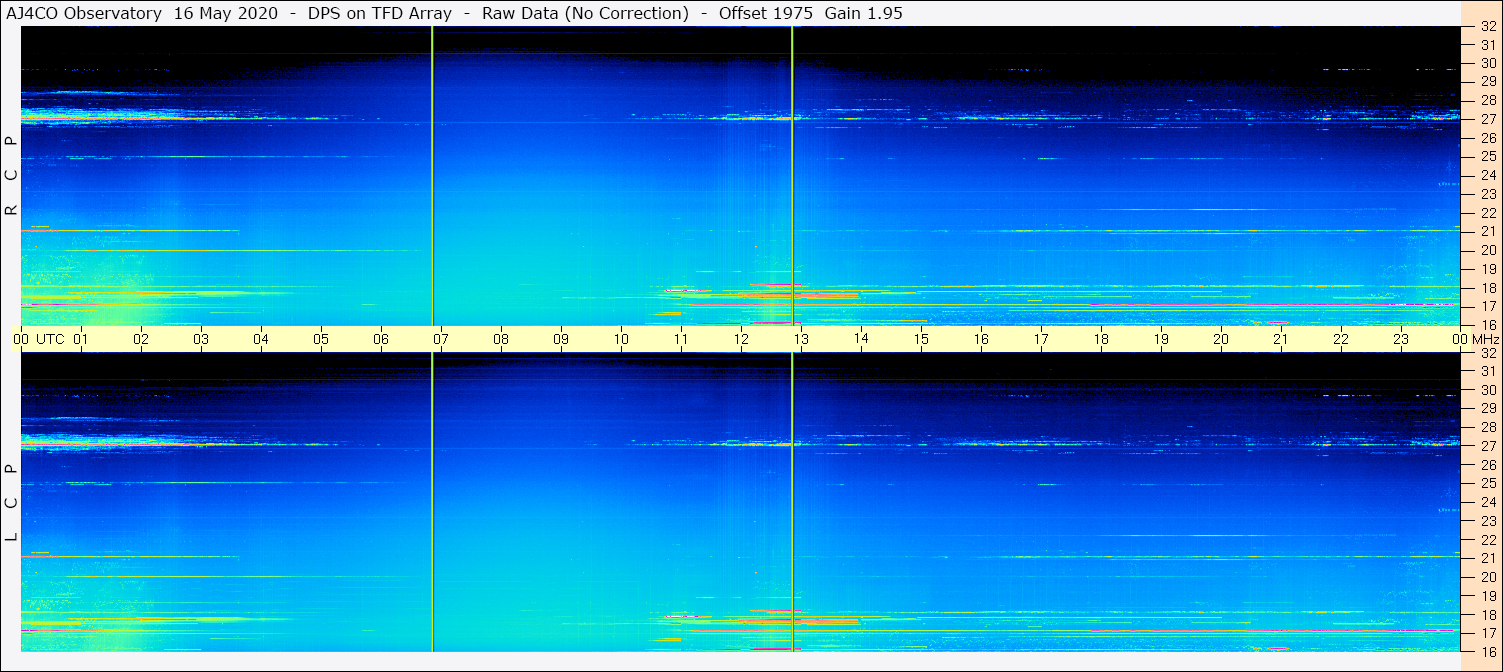Click hour label 18 on the UTC axis

point(1101,339)
